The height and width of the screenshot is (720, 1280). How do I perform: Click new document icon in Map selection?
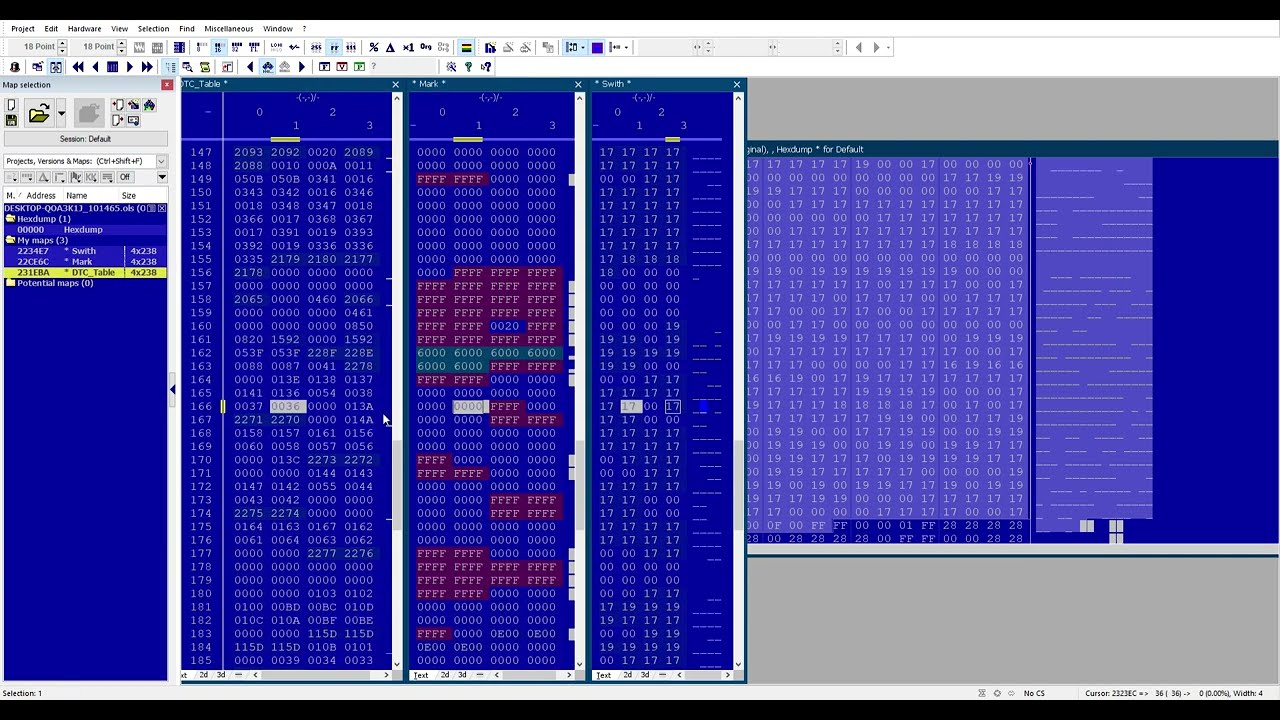(11, 105)
